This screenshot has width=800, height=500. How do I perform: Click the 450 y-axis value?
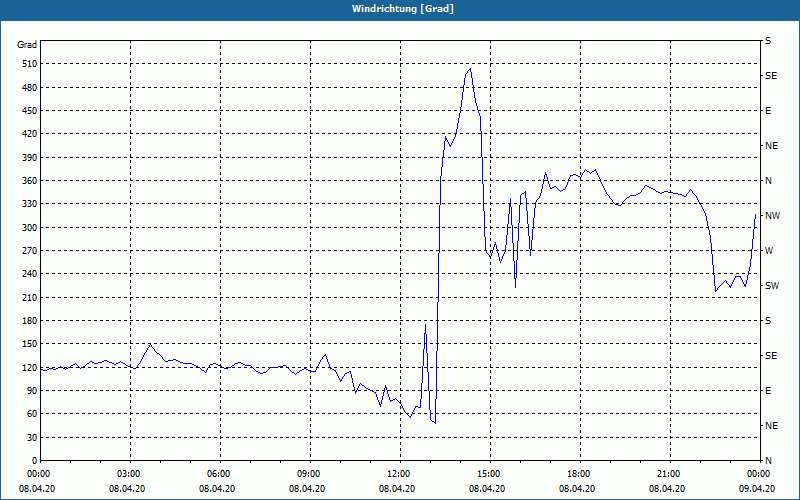pos(30,111)
